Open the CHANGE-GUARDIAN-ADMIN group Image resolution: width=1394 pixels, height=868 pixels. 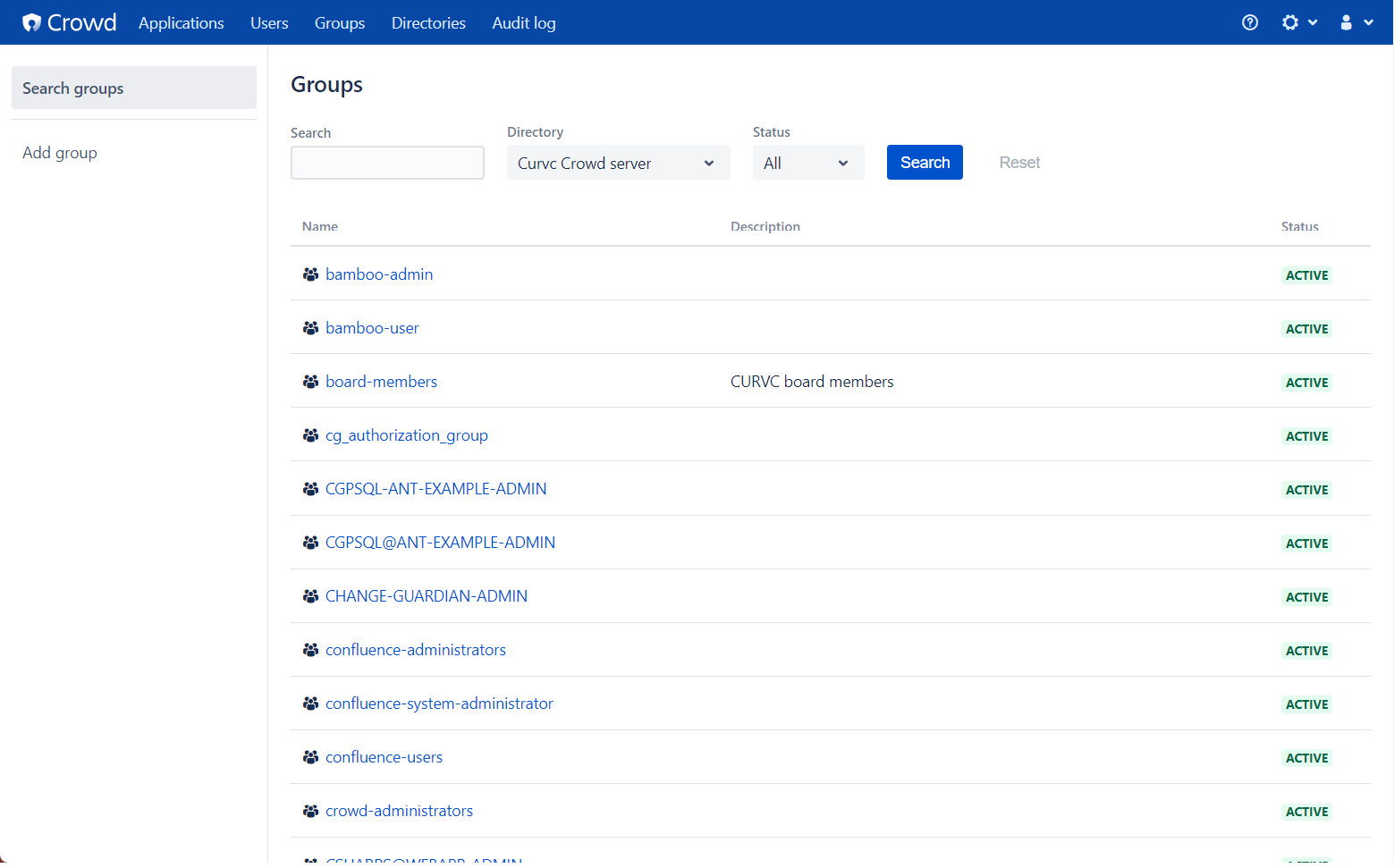(x=427, y=596)
